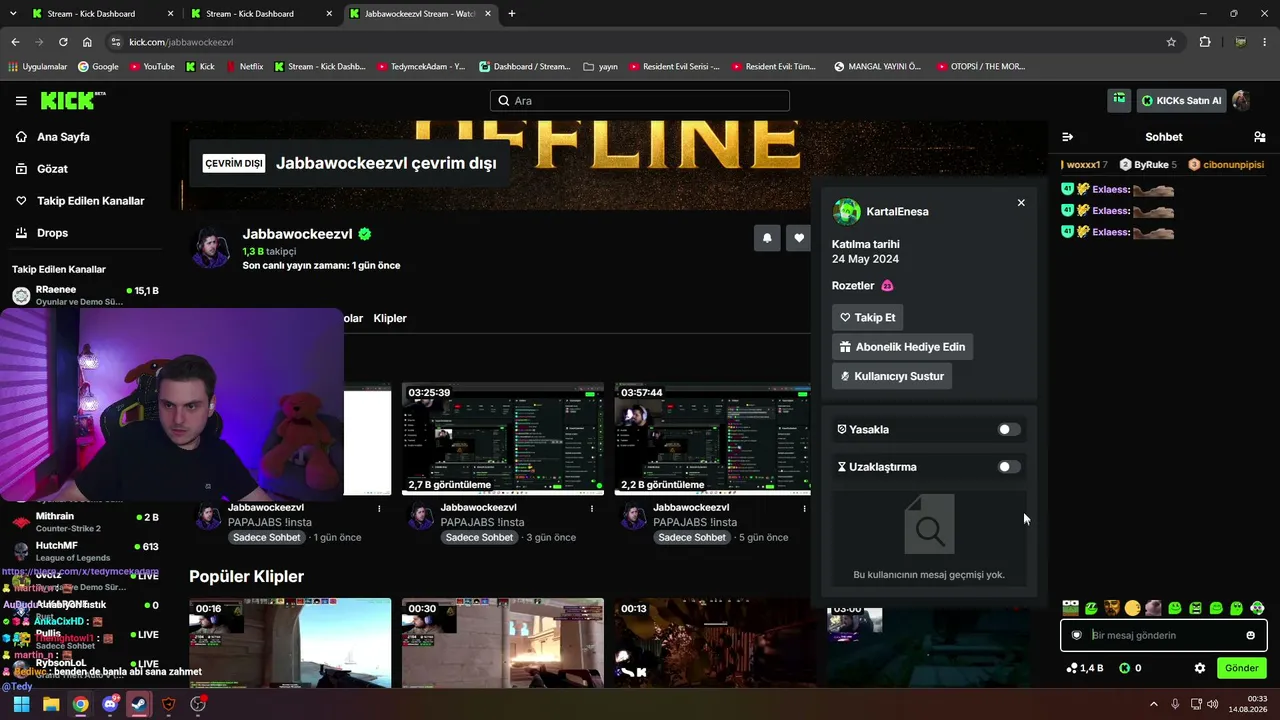
Task: Open Discord from the taskbar
Action: [110, 704]
